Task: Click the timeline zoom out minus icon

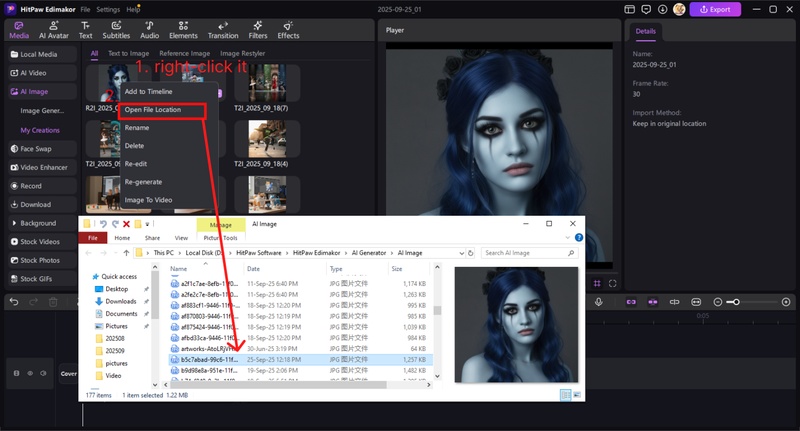Action: pyautogui.click(x=717, y=302)
